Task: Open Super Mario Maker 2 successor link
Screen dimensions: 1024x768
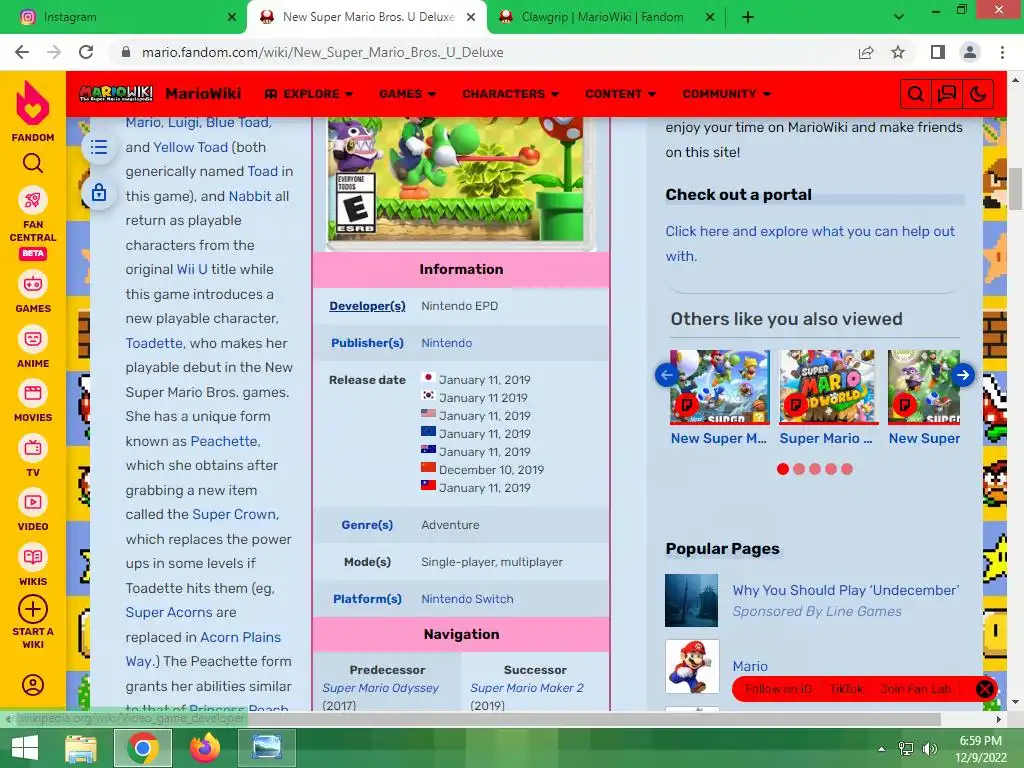Action: tap(527, 688)
